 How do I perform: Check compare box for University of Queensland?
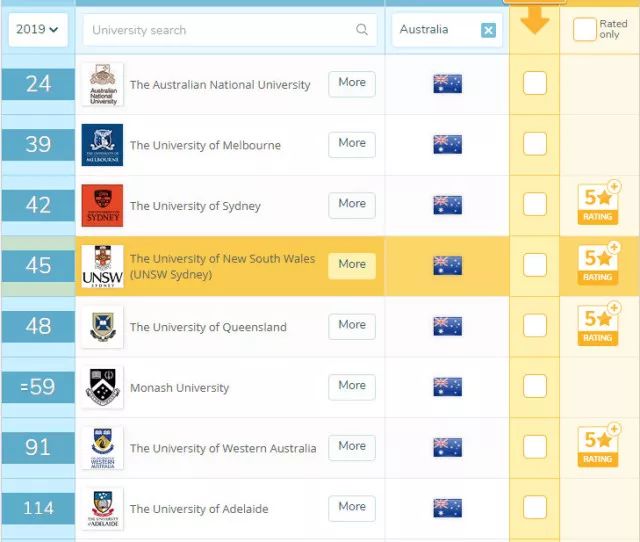[x=535, y=325]
